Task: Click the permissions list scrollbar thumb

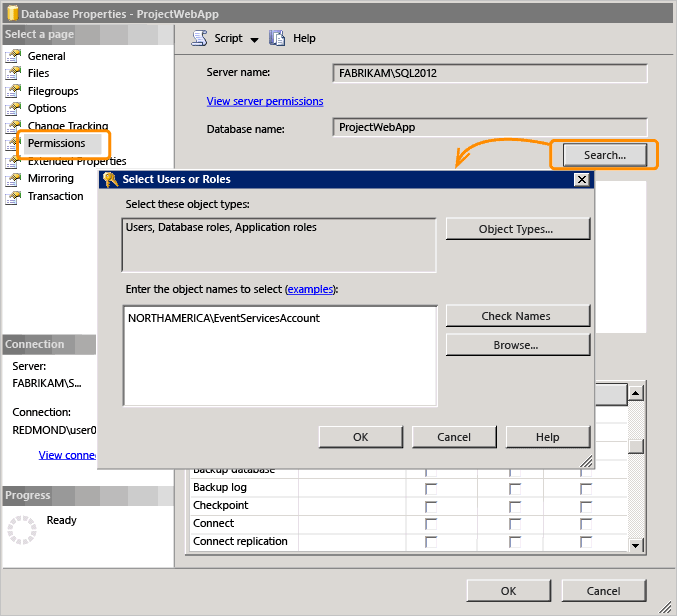Action: click(636, 446)
